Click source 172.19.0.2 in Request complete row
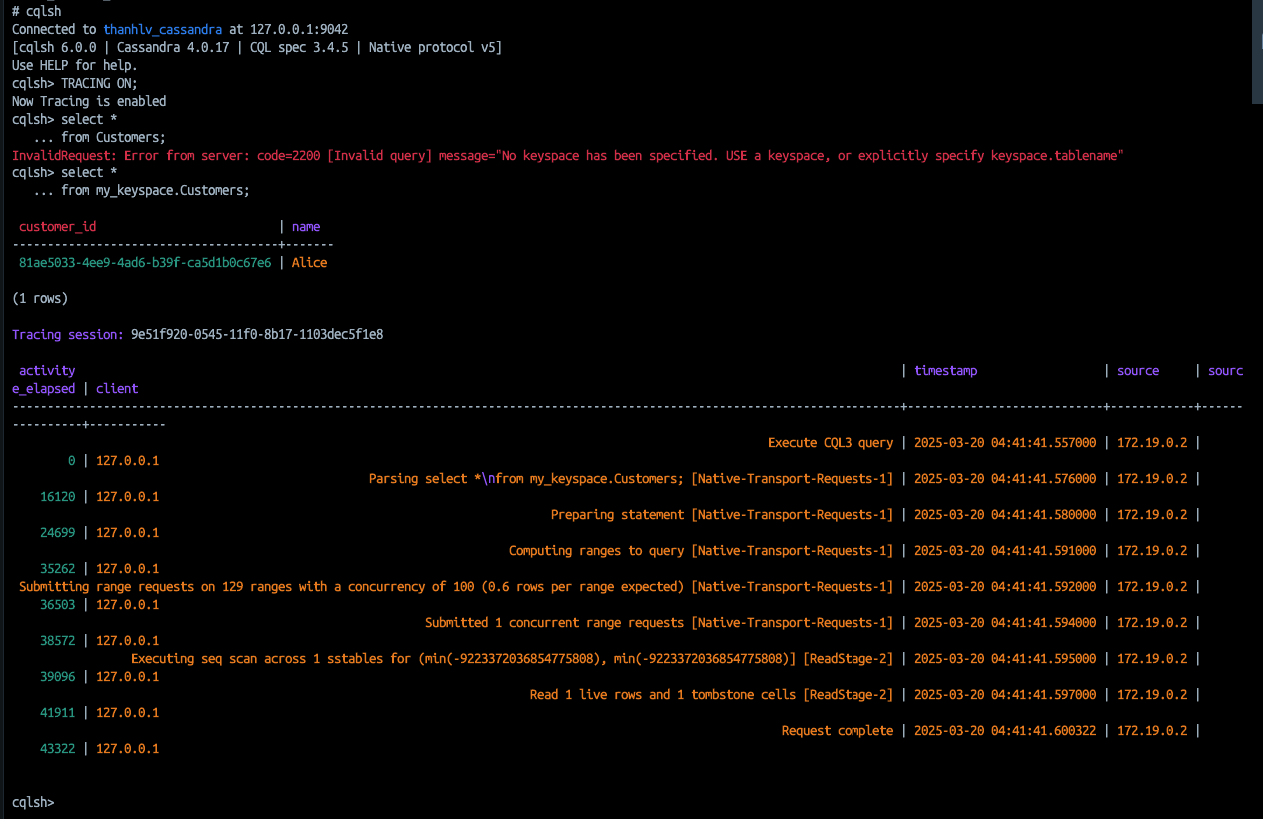The width and height of the screenshot is (1263, 819). [1152, 732]
